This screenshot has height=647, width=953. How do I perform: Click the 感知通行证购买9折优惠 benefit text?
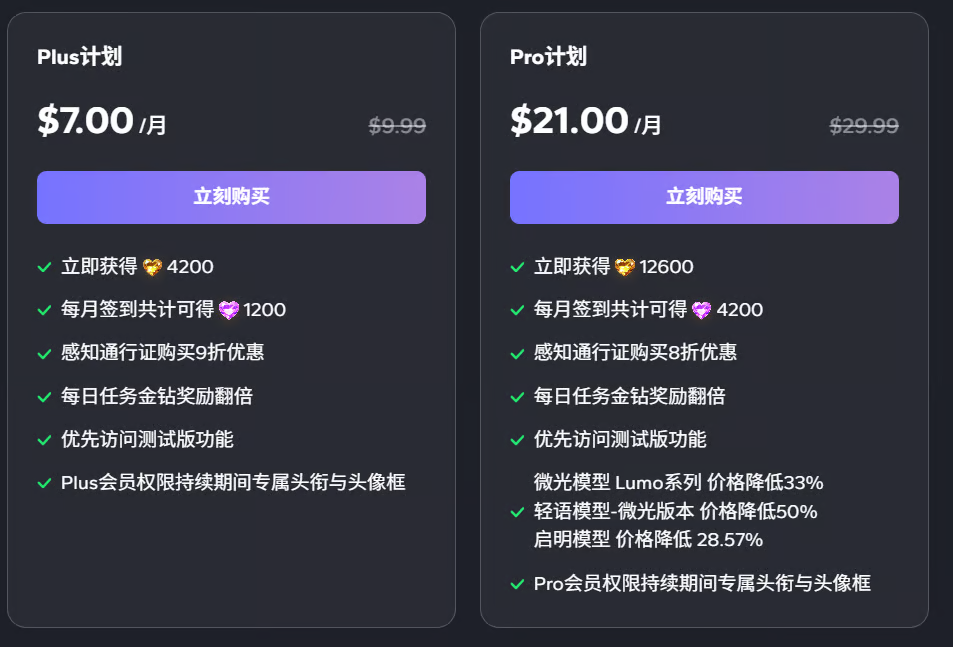point(162,352)
